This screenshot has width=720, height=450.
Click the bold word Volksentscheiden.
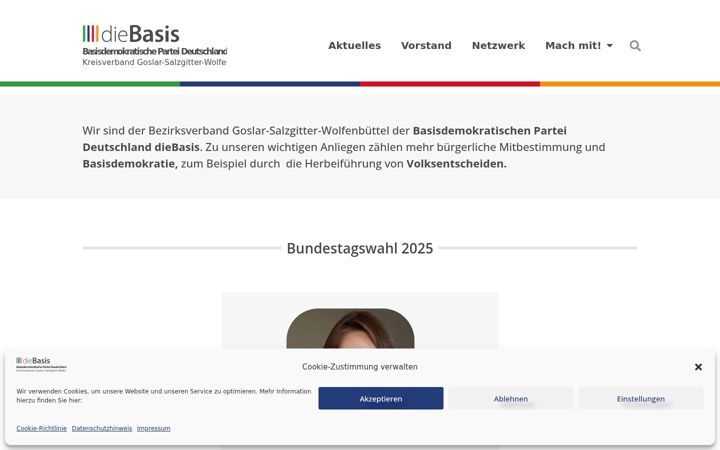pyautogui.click(x=456, y=163)
